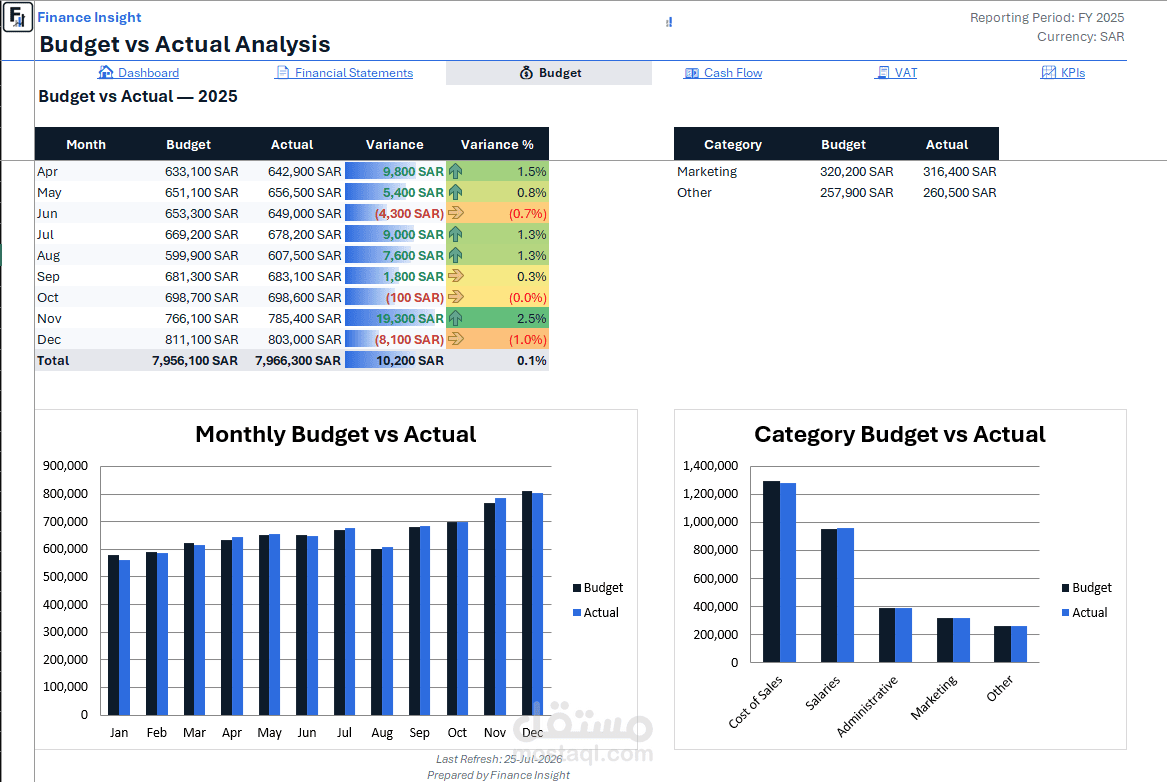1167x782 pixels.
Task: Select the Category Budget vs Actual chart title
Action: 900,434
